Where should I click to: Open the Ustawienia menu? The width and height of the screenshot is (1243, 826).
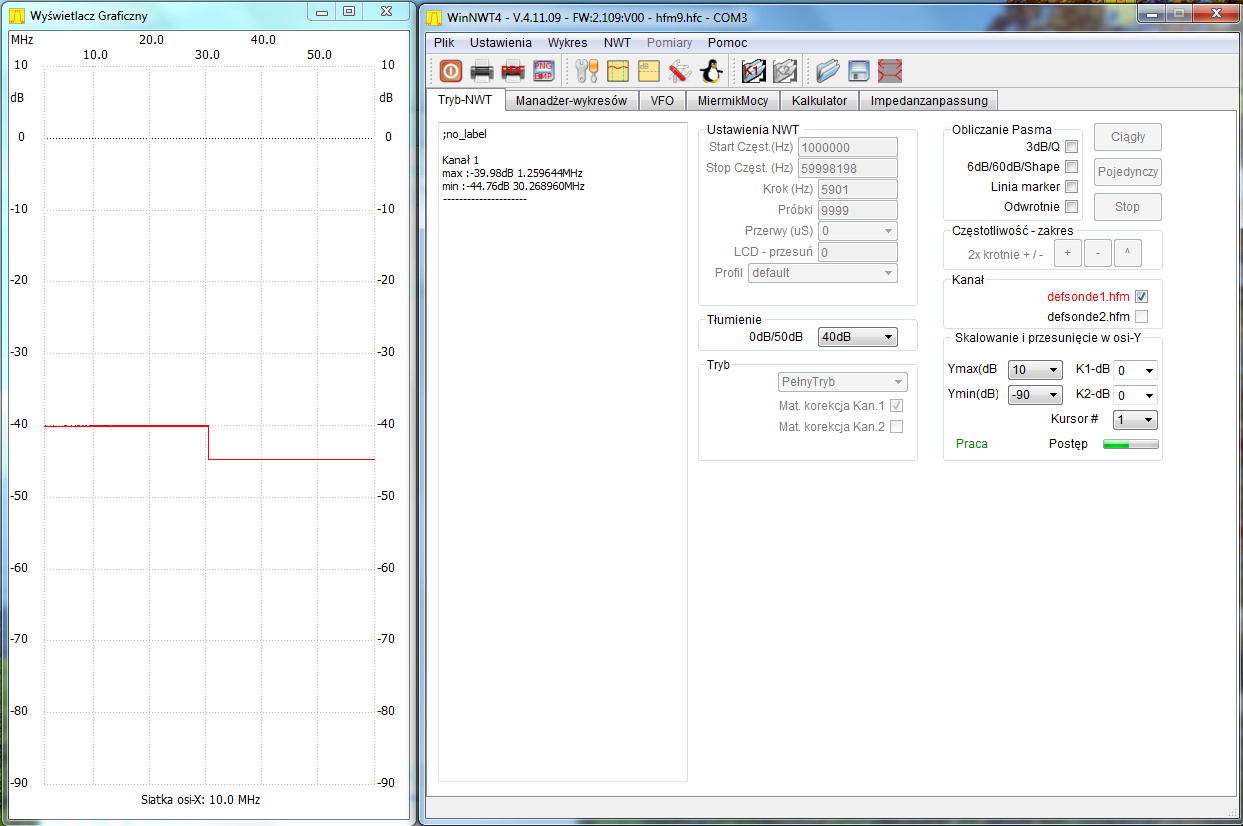500,43
